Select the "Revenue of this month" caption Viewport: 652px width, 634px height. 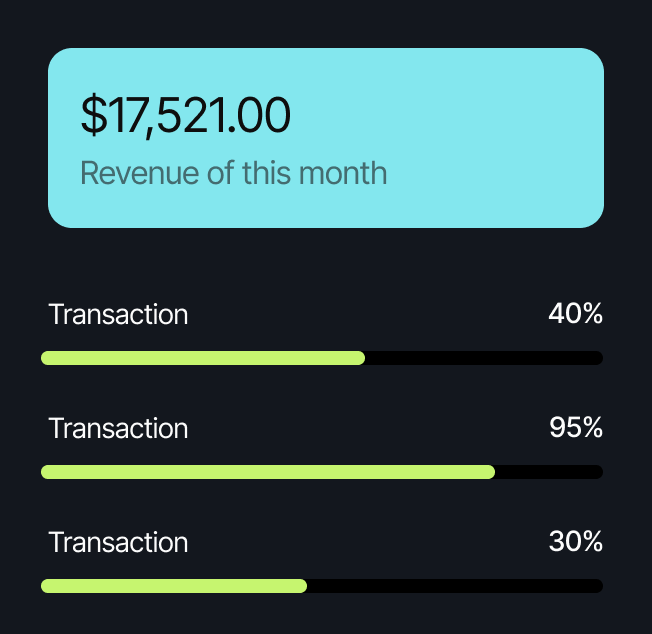point(233,172)
